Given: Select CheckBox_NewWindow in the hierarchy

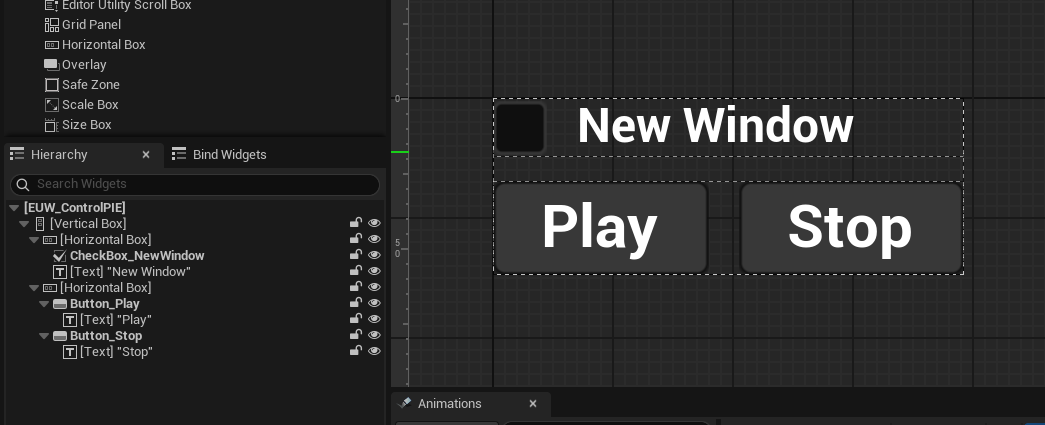Looking at the screenshot, I should pyautogui.click(x=137, y=256).
